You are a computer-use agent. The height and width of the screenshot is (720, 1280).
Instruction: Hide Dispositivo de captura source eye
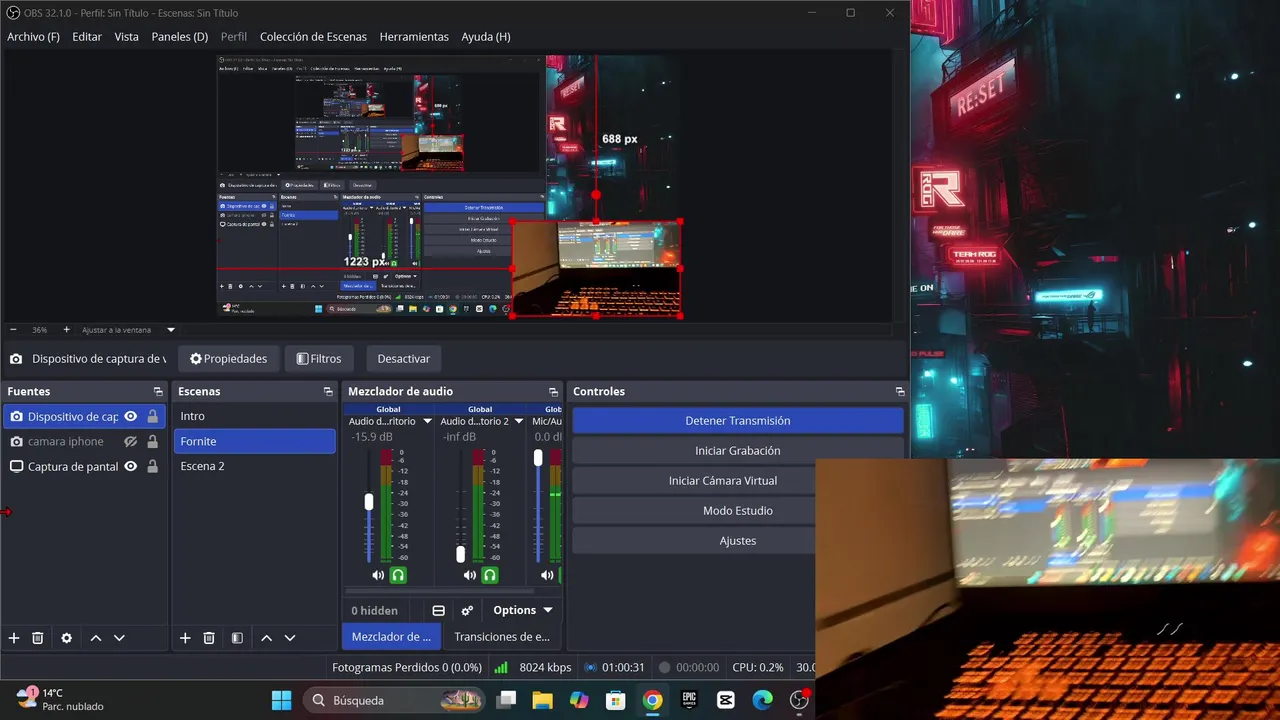130,417
